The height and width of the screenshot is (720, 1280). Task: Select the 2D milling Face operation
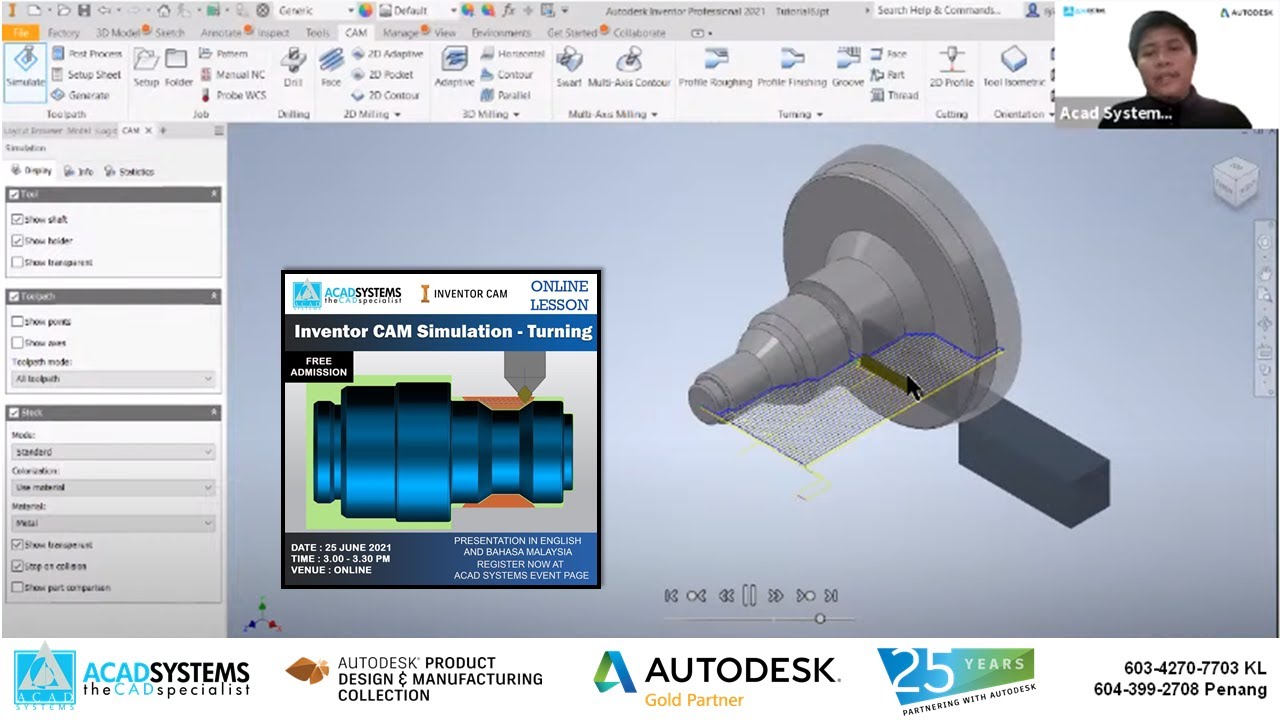331,68
